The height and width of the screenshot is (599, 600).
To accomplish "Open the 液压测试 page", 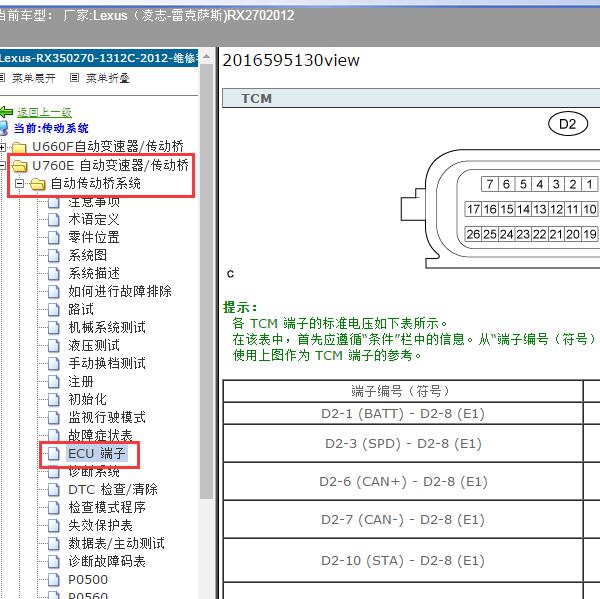I will click(94, 345).
